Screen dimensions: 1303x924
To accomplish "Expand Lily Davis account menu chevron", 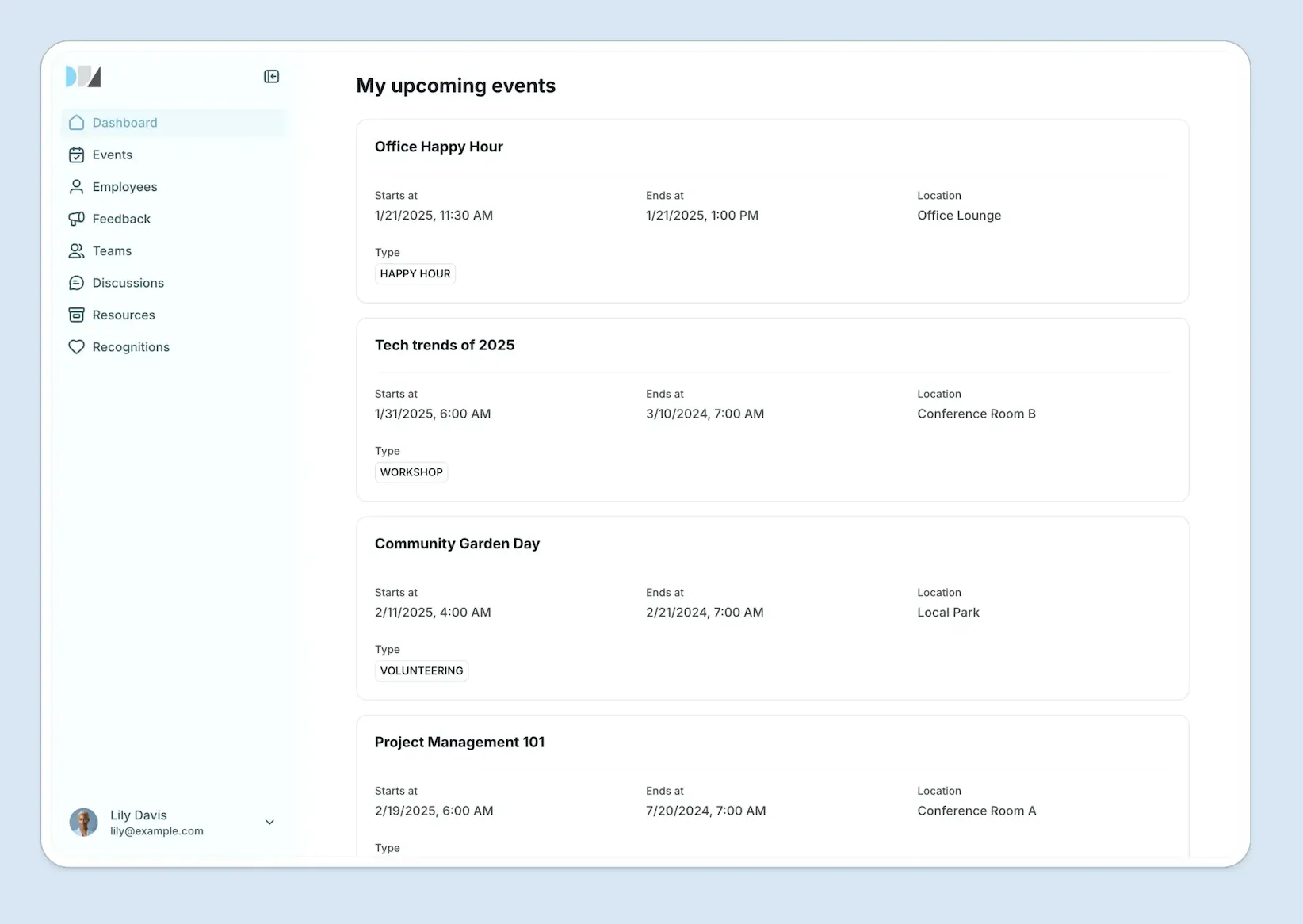I will tap(269, 823).
